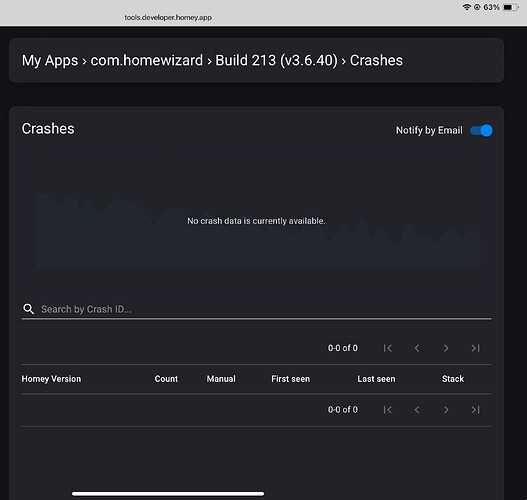Go to first page in top pagination
The height and width of the screenshot is (500, 527).
tap(388, 348)
